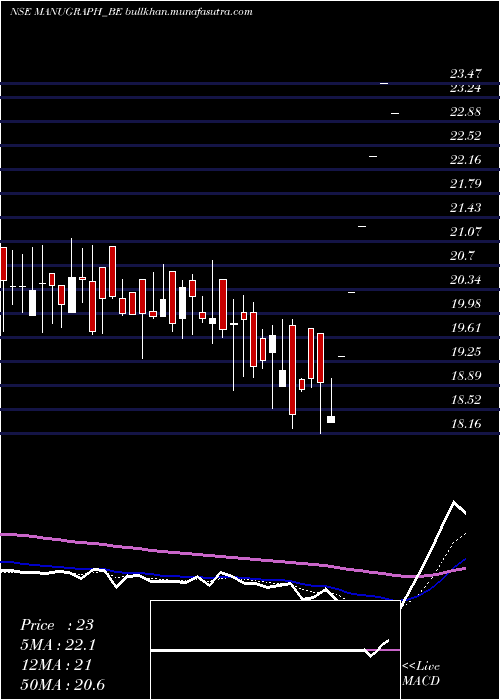This screenshot has height=700, width=500.
Task: Click the <<Live MACD label
Action: pos(421,674)
